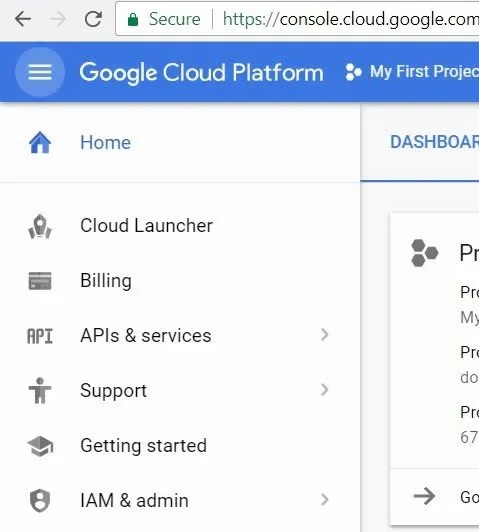Expand the Support submenu chevron
Viewport: 479px width, 532px height.
click(x=325, y=390)
